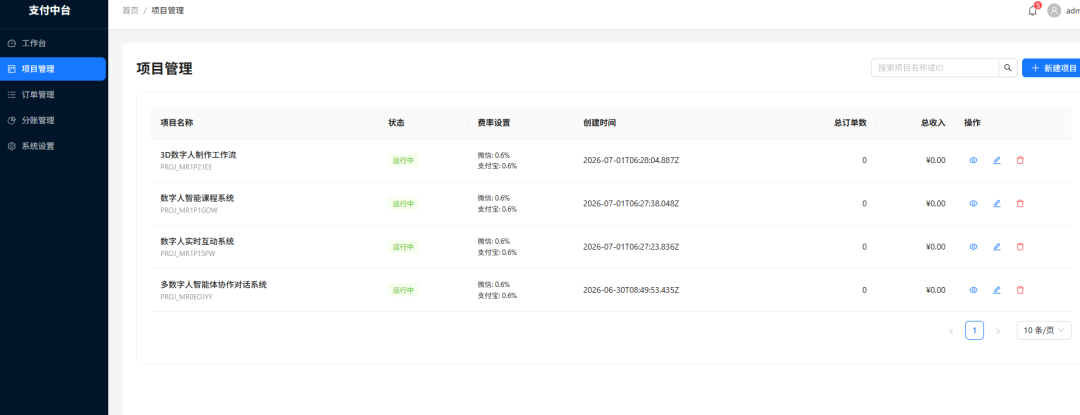Click the 数字人实时互动系统 project name

point(197,241)
